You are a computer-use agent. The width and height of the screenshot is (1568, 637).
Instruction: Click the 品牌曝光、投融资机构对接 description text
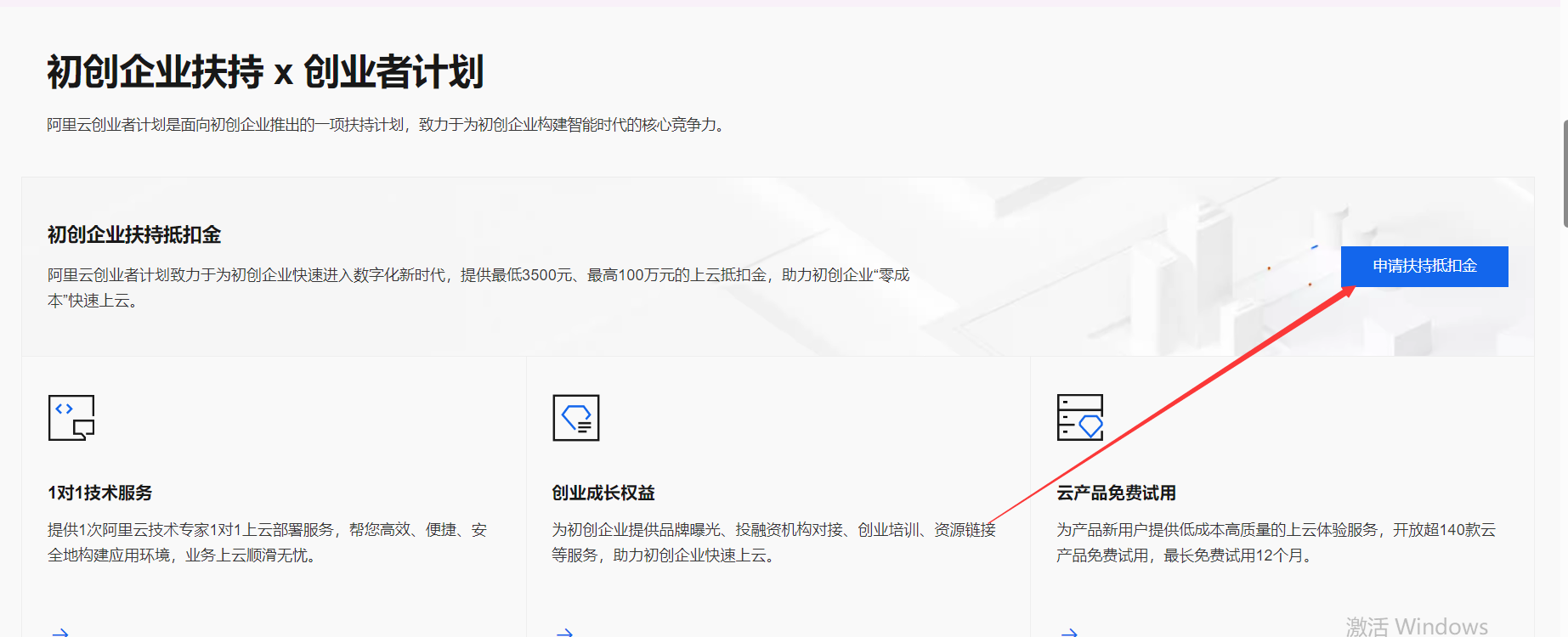tap(773, 530)
